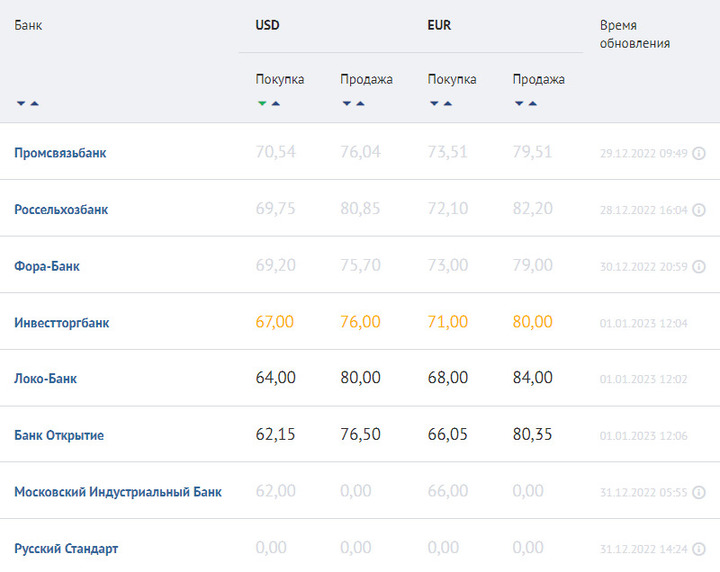Click Продажа header under USD
The image size is (720, 572).
(366, 79)
